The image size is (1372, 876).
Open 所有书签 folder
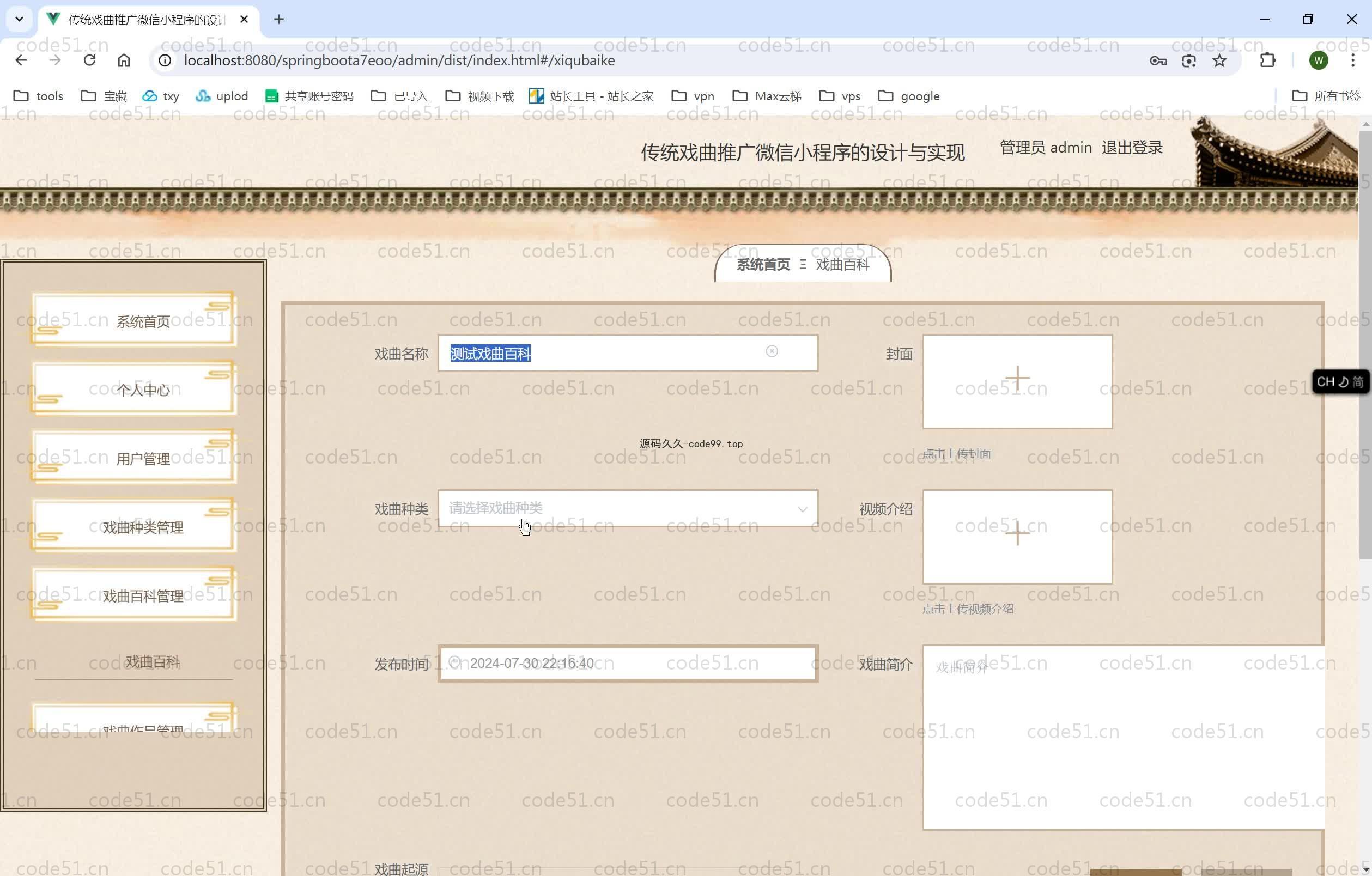tap(1326, 96)
